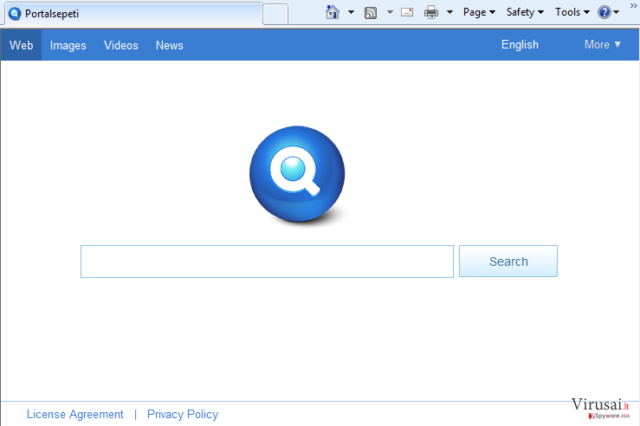Open the License Agreement link
Viewport: 640px width, 426px height.
click(x=75, y=414)
